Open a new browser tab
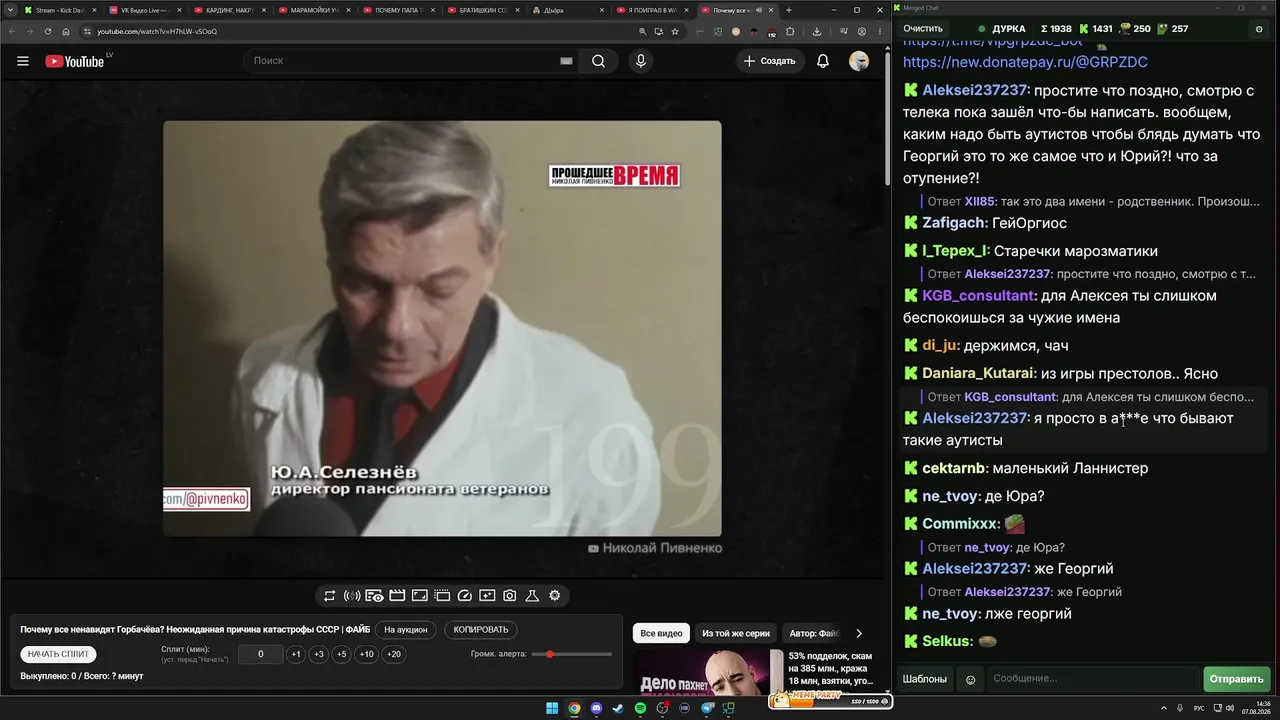Screen dimensions: 1280x720 (x=789, y=10)
